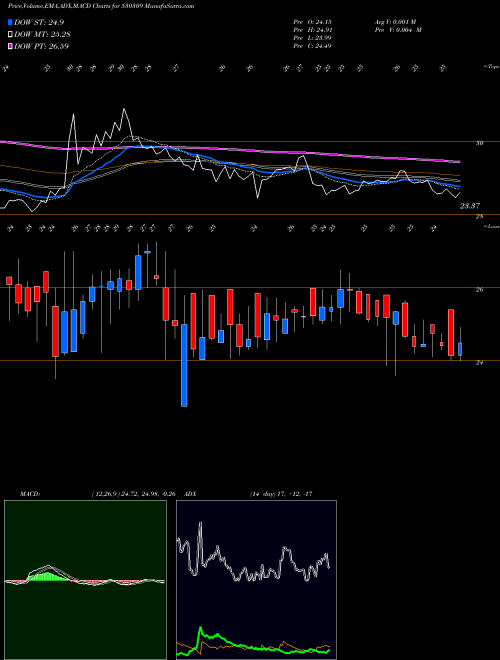
Task: Click the last blue candlestick on the right
Action: click(x=460, y=349)
